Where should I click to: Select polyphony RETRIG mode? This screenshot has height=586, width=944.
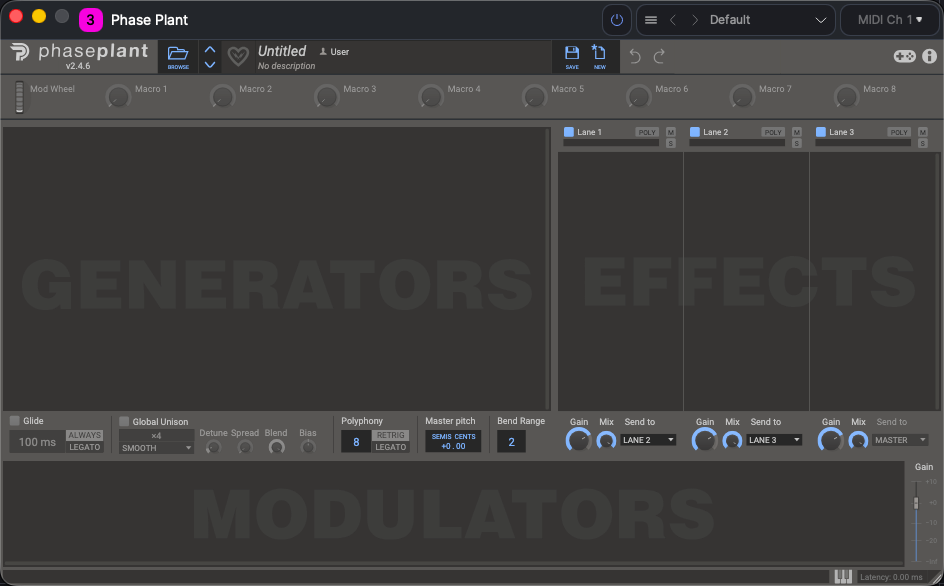pyautogui.click(x=391, y=435)
